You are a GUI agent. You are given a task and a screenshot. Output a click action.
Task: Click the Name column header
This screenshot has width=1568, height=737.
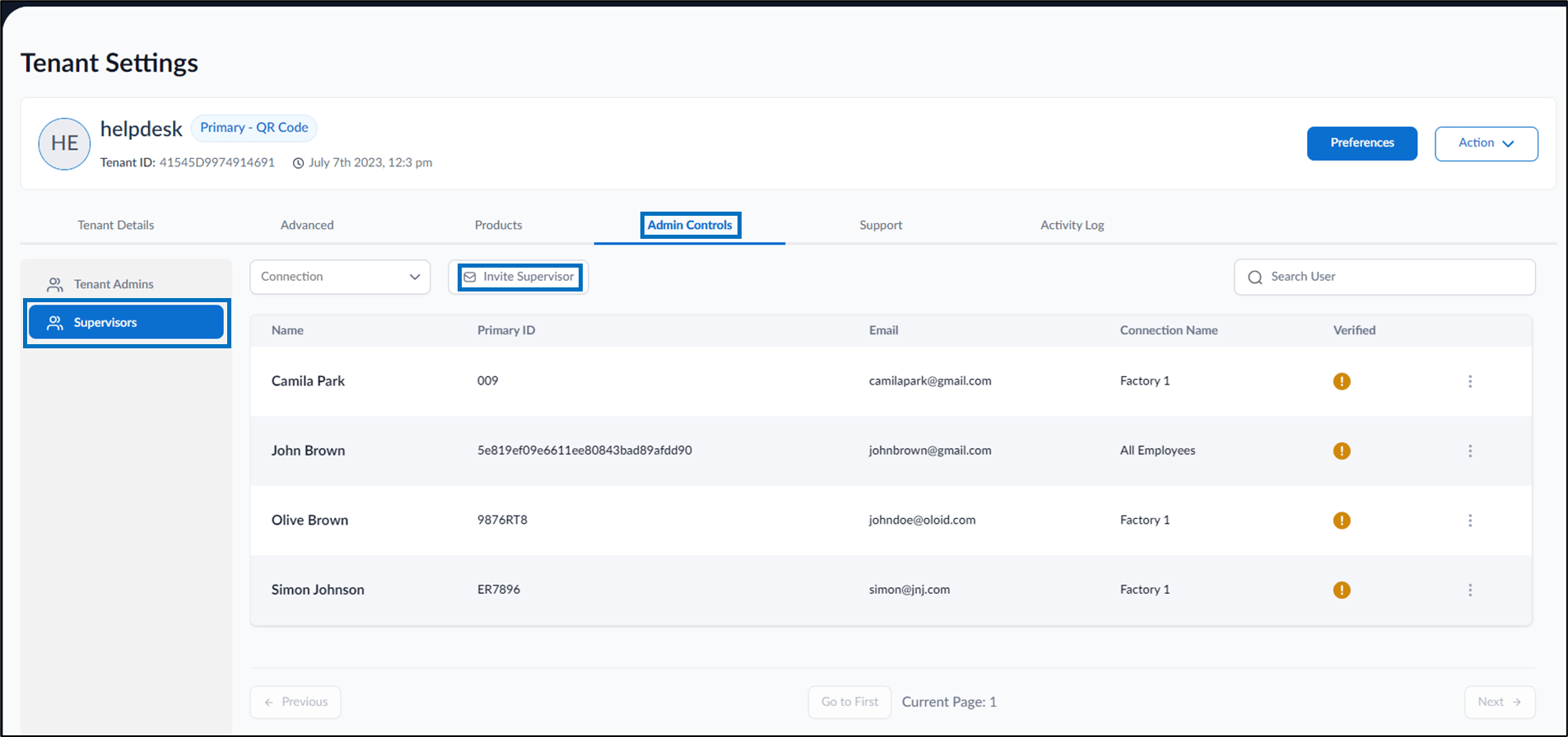click(x=287, y=330)
